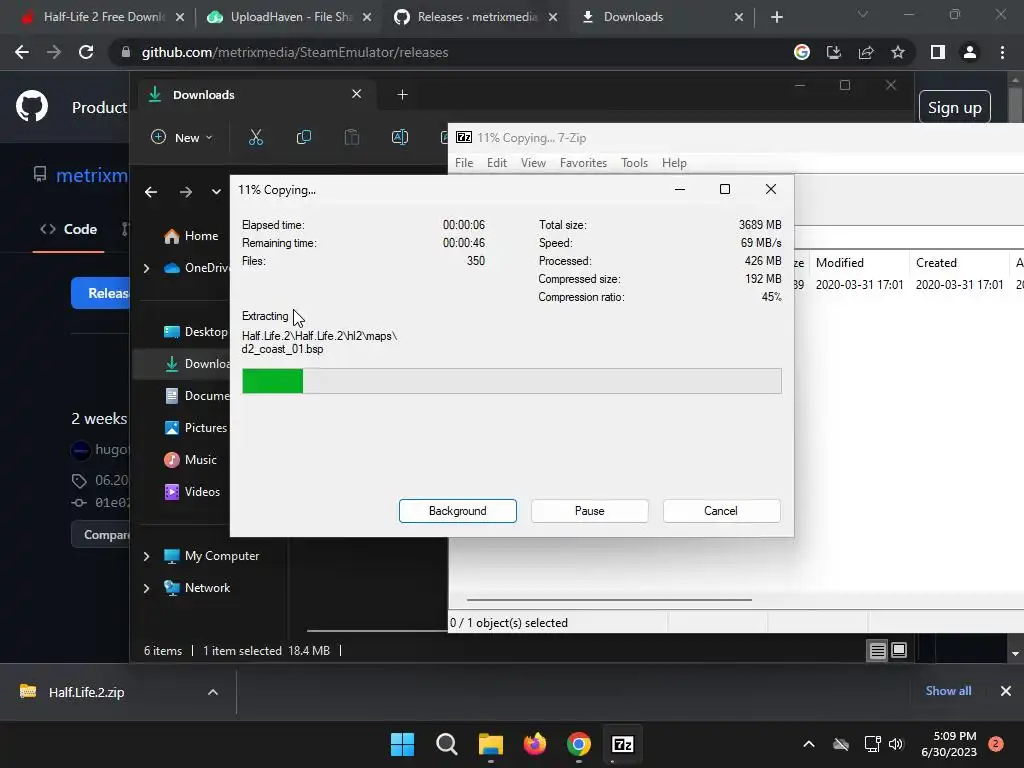
Task: Switch to UploadHaven browser tab
Action: pos(290,17)
